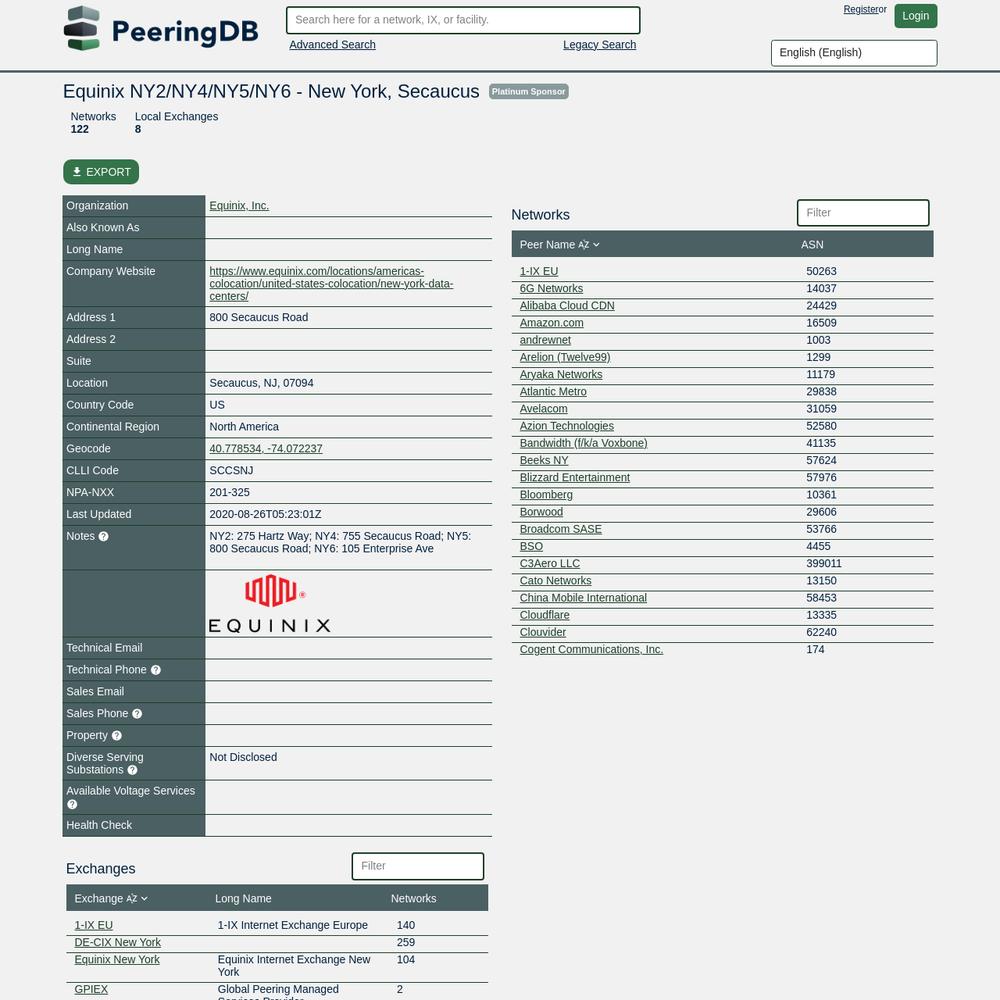Open Blizzard Entertainment network
The width and height of the screenshot is (1000, 1000).
(x=575, y=478)
